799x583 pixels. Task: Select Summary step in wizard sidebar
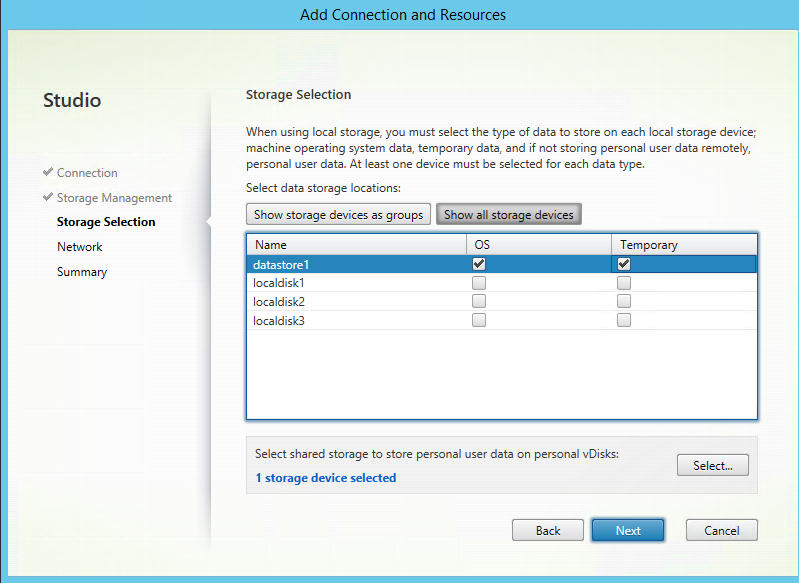point(82,272)
